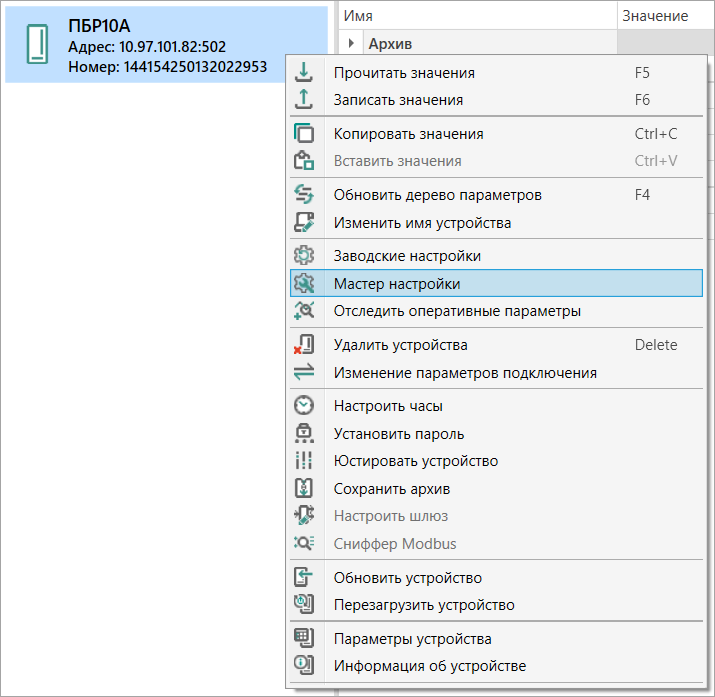This screenshot has height=697, width=715.
Task: Click the two-arrows icon for Изменение параметров подключения
Action: [304, 372]
